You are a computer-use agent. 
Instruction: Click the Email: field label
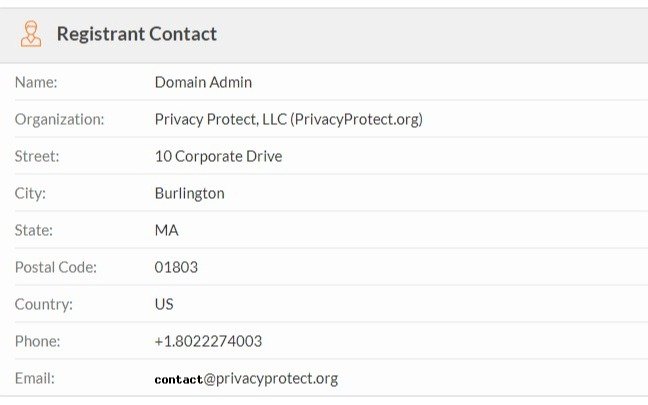pyautogui.click(x=35, y=378)
